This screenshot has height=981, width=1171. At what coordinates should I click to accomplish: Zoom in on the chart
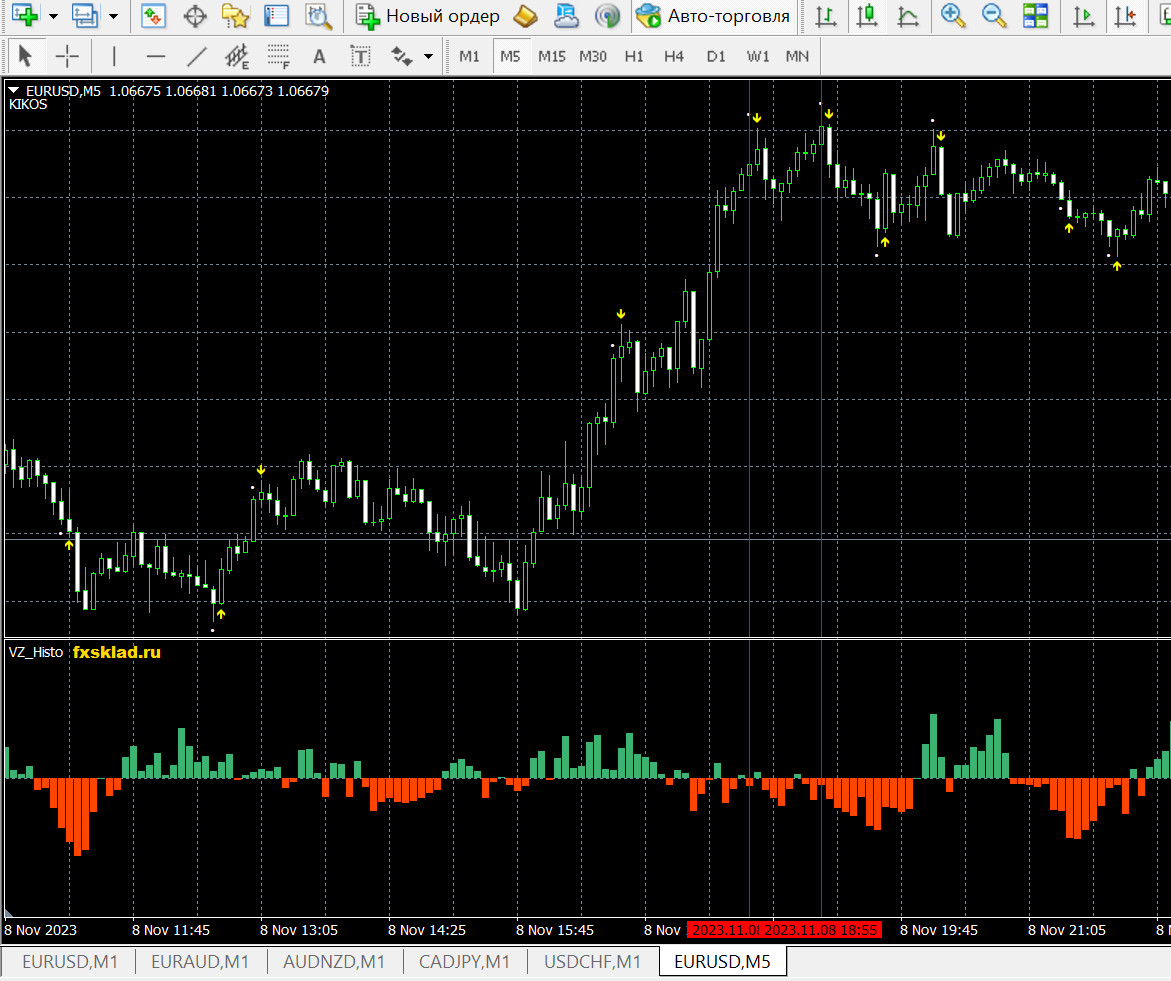point(953,16)
